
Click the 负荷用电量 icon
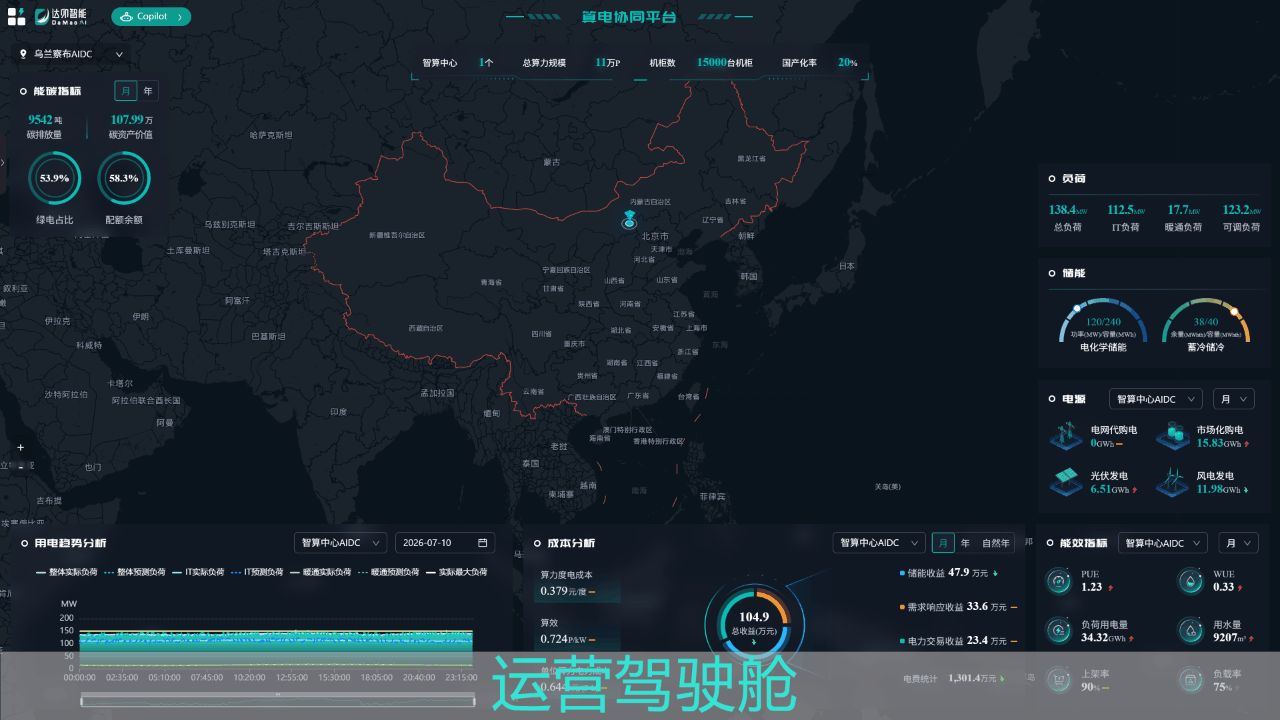click(x=1058, y=630)
